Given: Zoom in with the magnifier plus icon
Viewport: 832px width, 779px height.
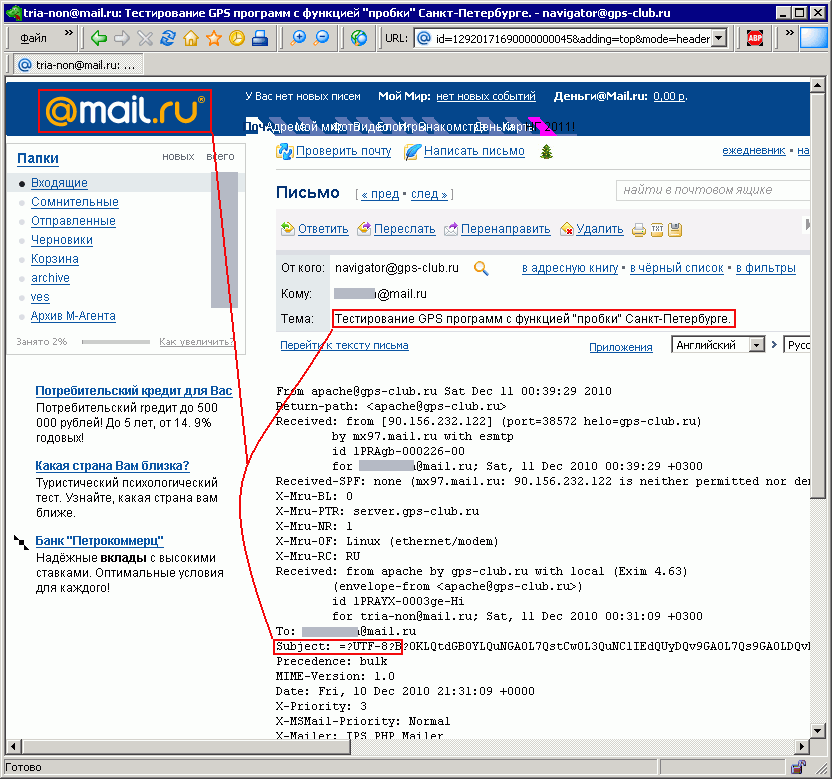Looking at the screenshot, I should 299,38.
